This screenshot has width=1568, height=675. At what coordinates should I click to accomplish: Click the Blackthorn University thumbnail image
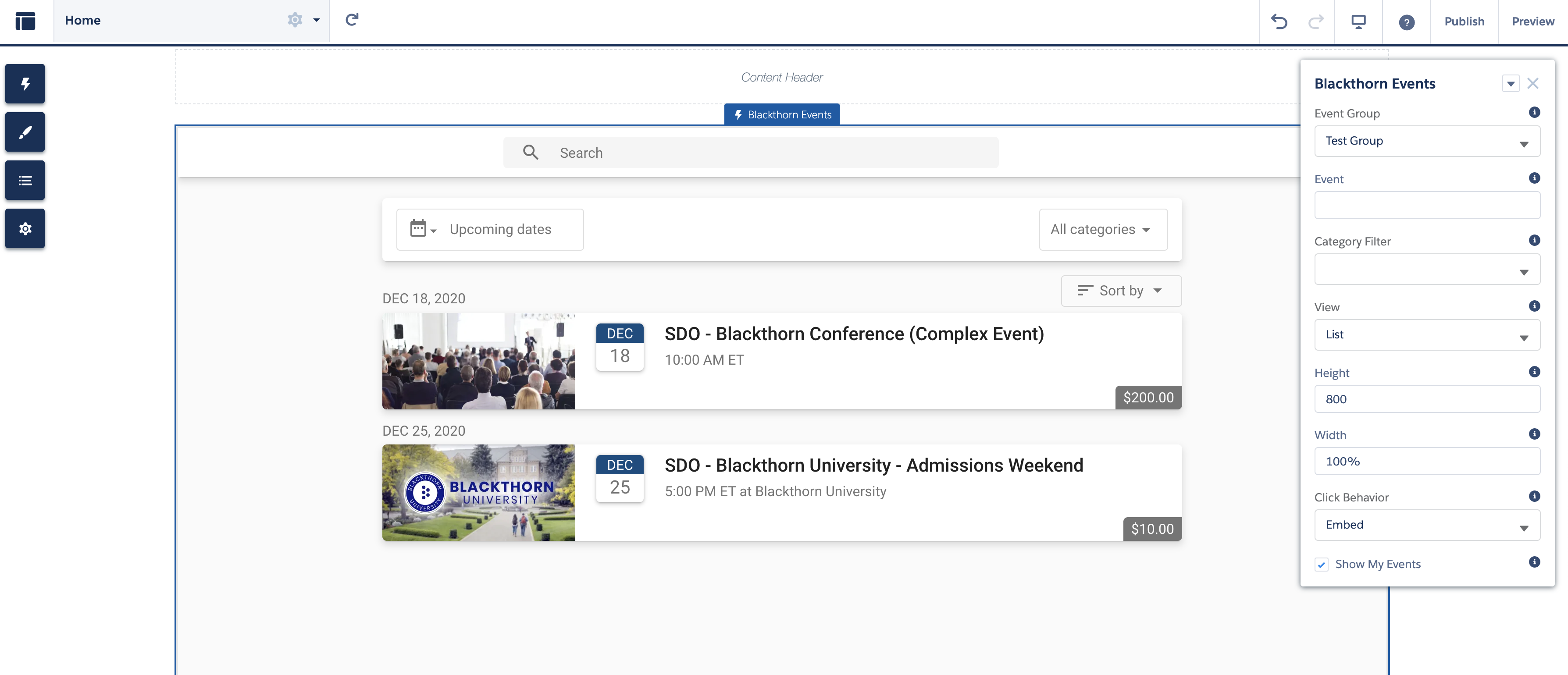click(x=478, y=492)
